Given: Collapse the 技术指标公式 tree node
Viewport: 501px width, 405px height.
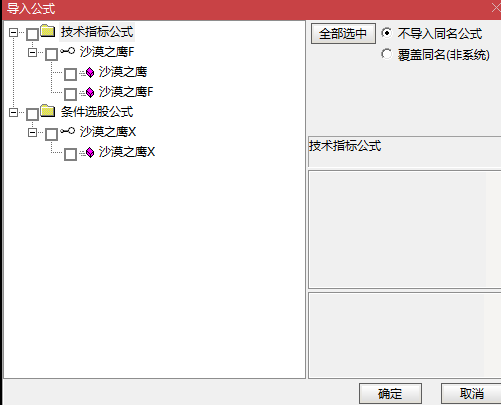Looking at the screenshot, I should [13, 32].
